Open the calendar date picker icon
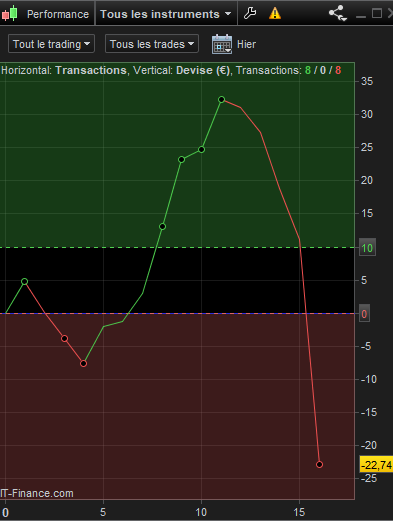 pos(222,44)
